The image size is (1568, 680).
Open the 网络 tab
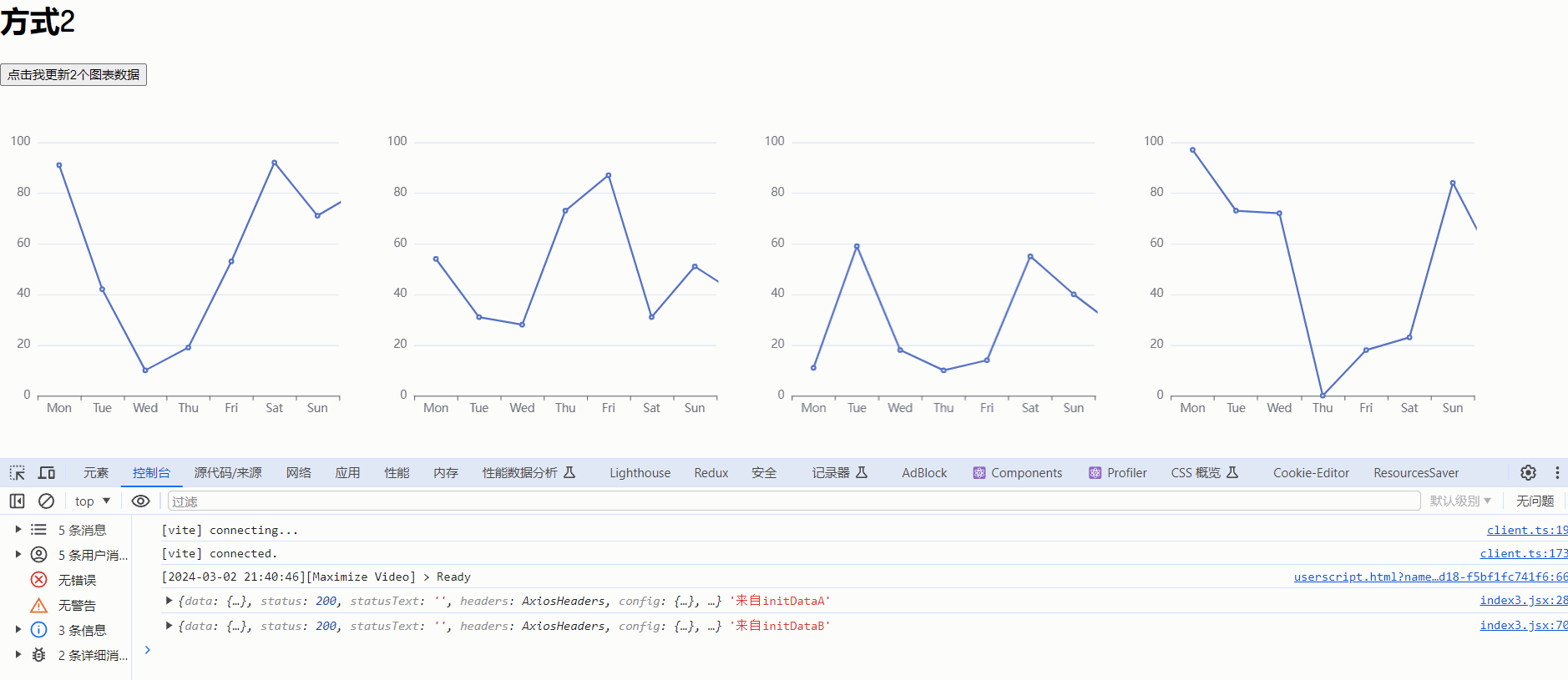(x=299, y=473)
